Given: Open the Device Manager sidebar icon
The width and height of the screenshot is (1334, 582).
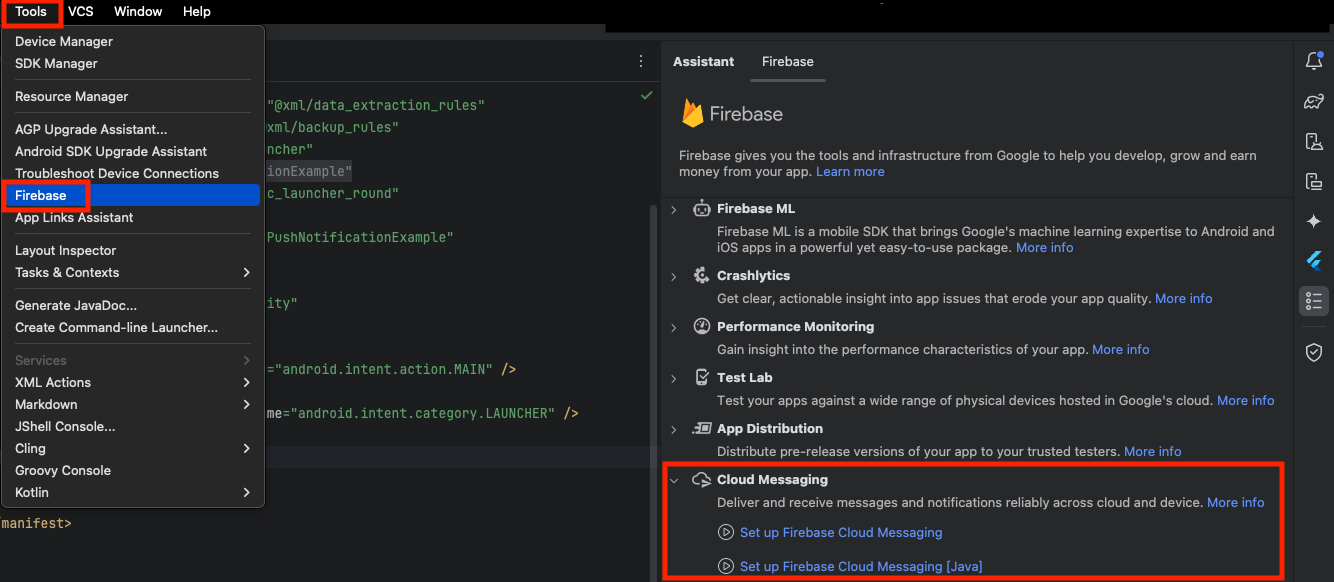Looking at the screenshot, I should 1314,142.
